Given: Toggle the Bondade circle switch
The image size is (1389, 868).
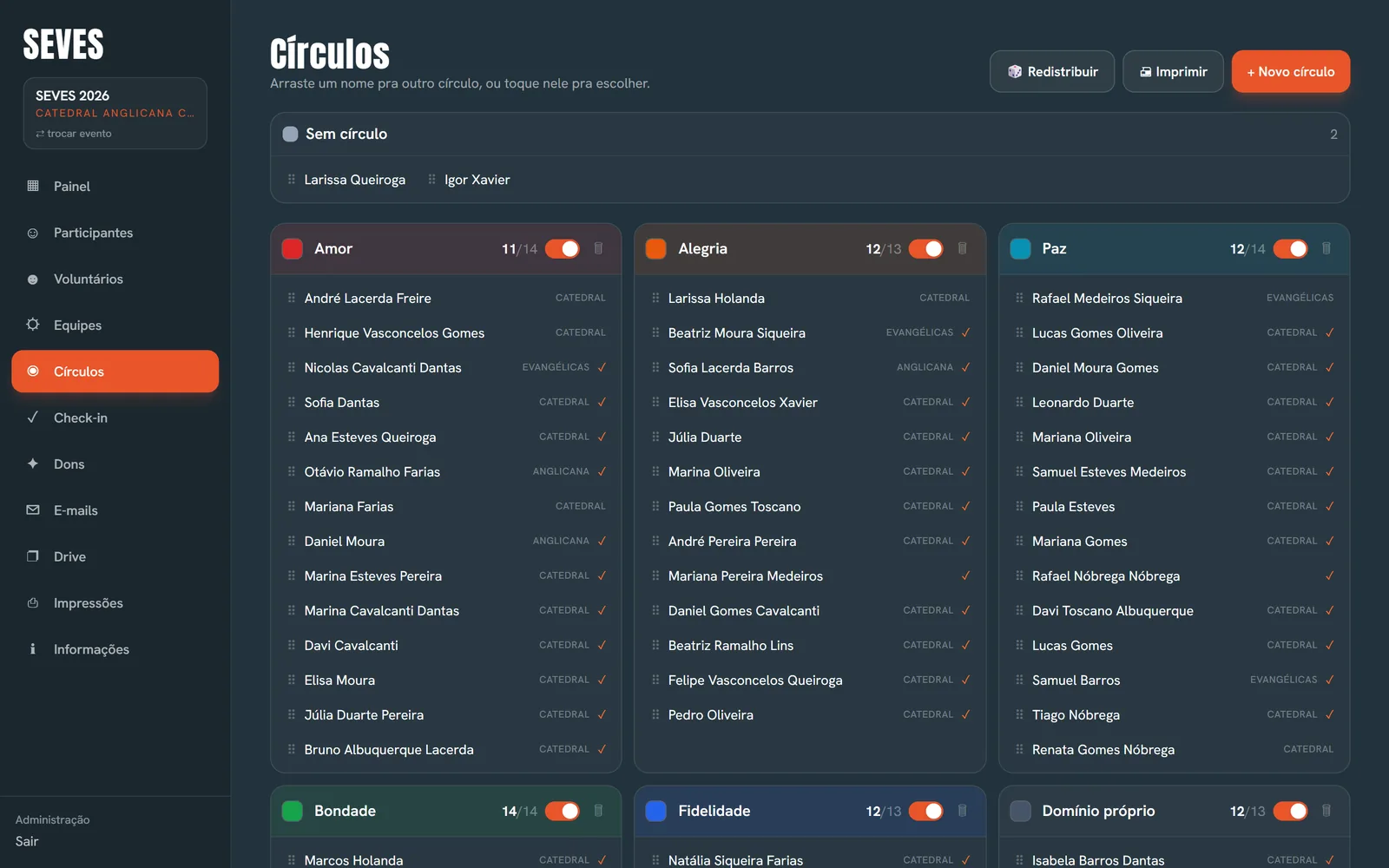Looking at the screenshot, I should coord(563,811).
